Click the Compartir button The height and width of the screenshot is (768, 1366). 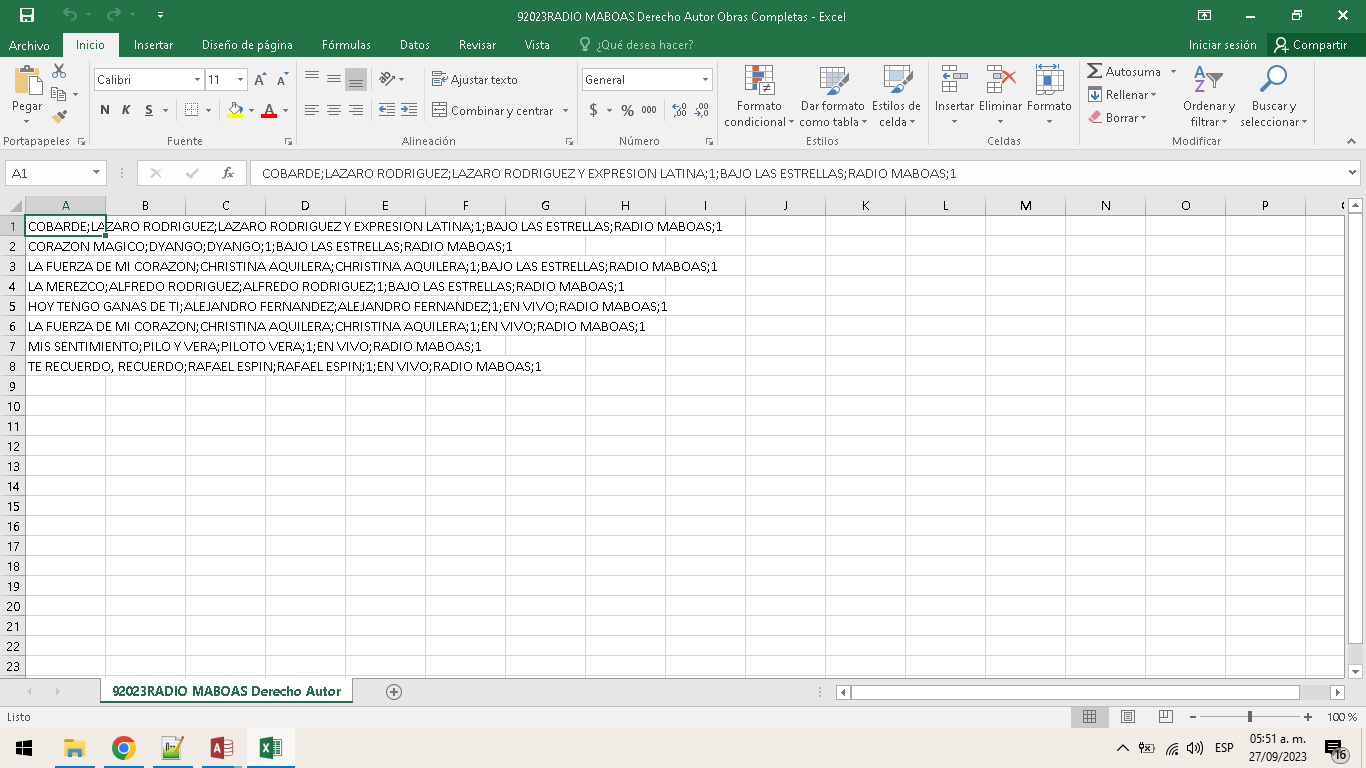[x=1310, y=45]
